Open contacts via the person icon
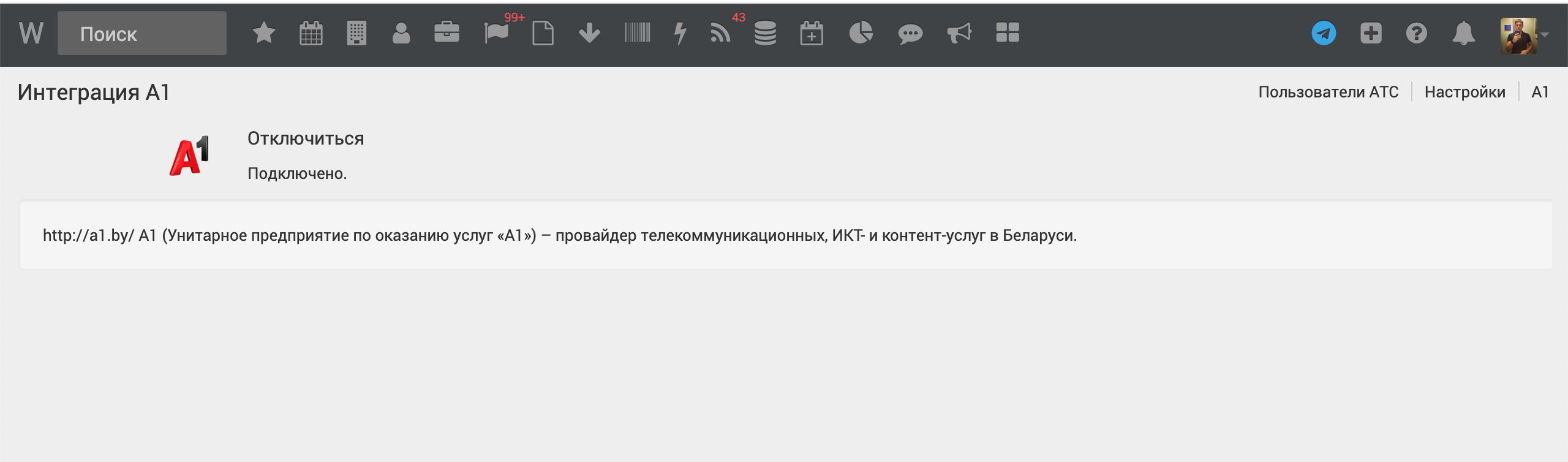 [x=401, y=33]
